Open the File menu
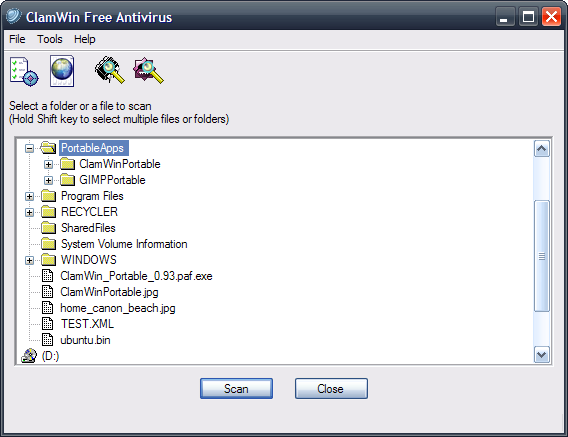 coord(17,39)
